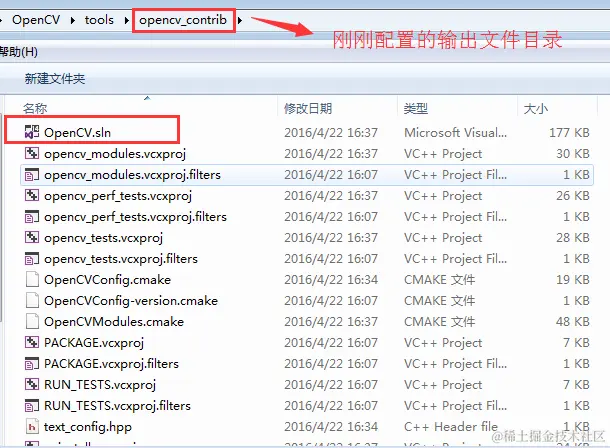Select the file name OpenCVConfig-version.cmake
This screenshot has height=448, width=610.
[131, 301]
